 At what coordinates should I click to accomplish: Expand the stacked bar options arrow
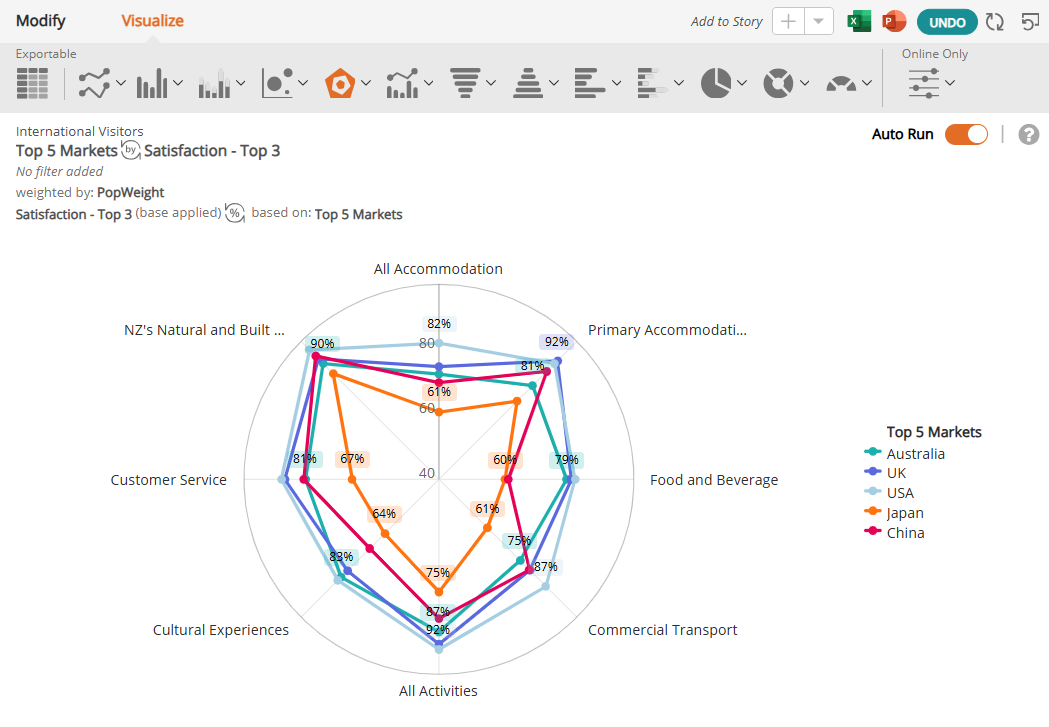(679, 83)
